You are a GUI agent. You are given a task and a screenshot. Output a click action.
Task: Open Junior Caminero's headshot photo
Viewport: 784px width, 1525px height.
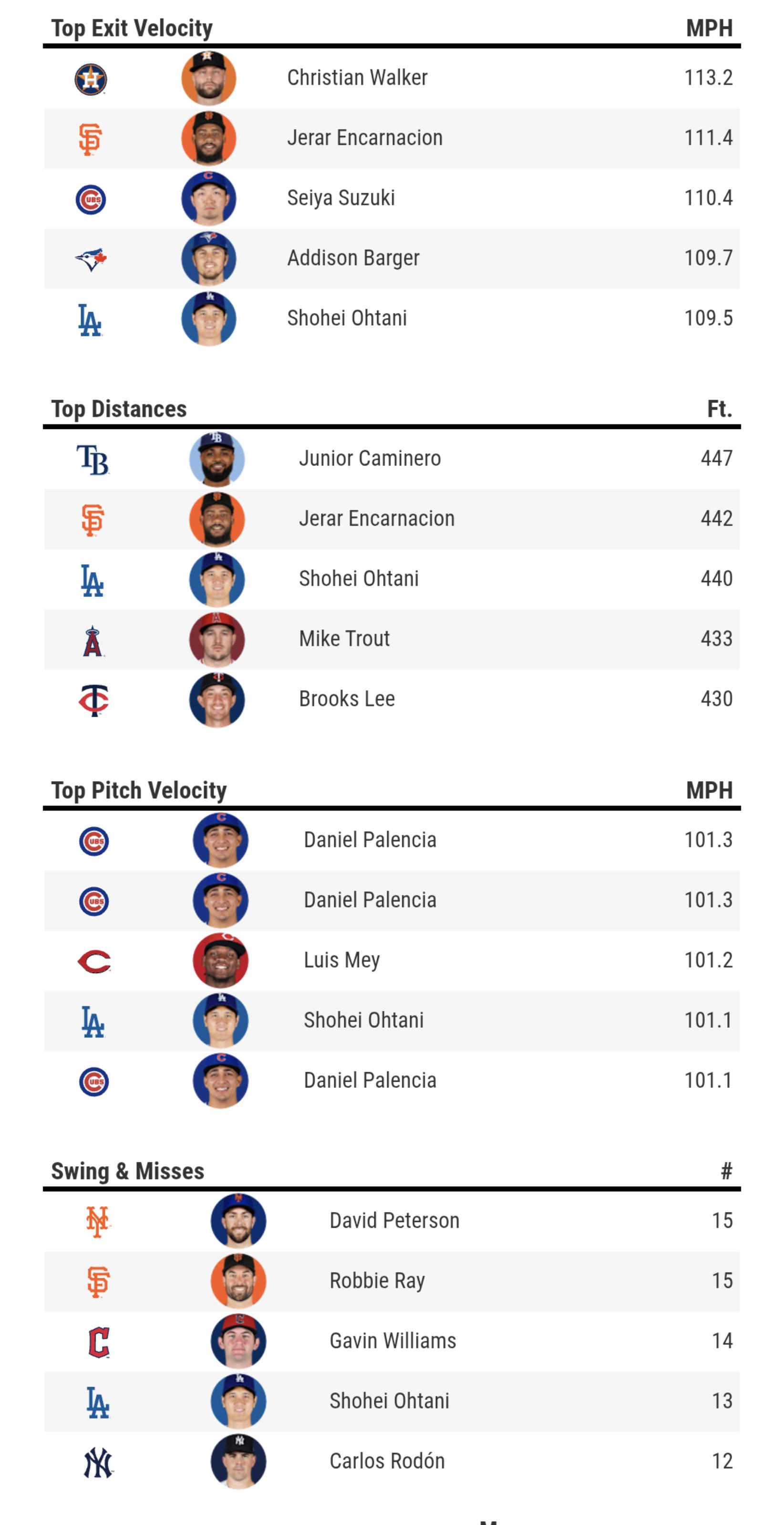click(x=217, y=460)
